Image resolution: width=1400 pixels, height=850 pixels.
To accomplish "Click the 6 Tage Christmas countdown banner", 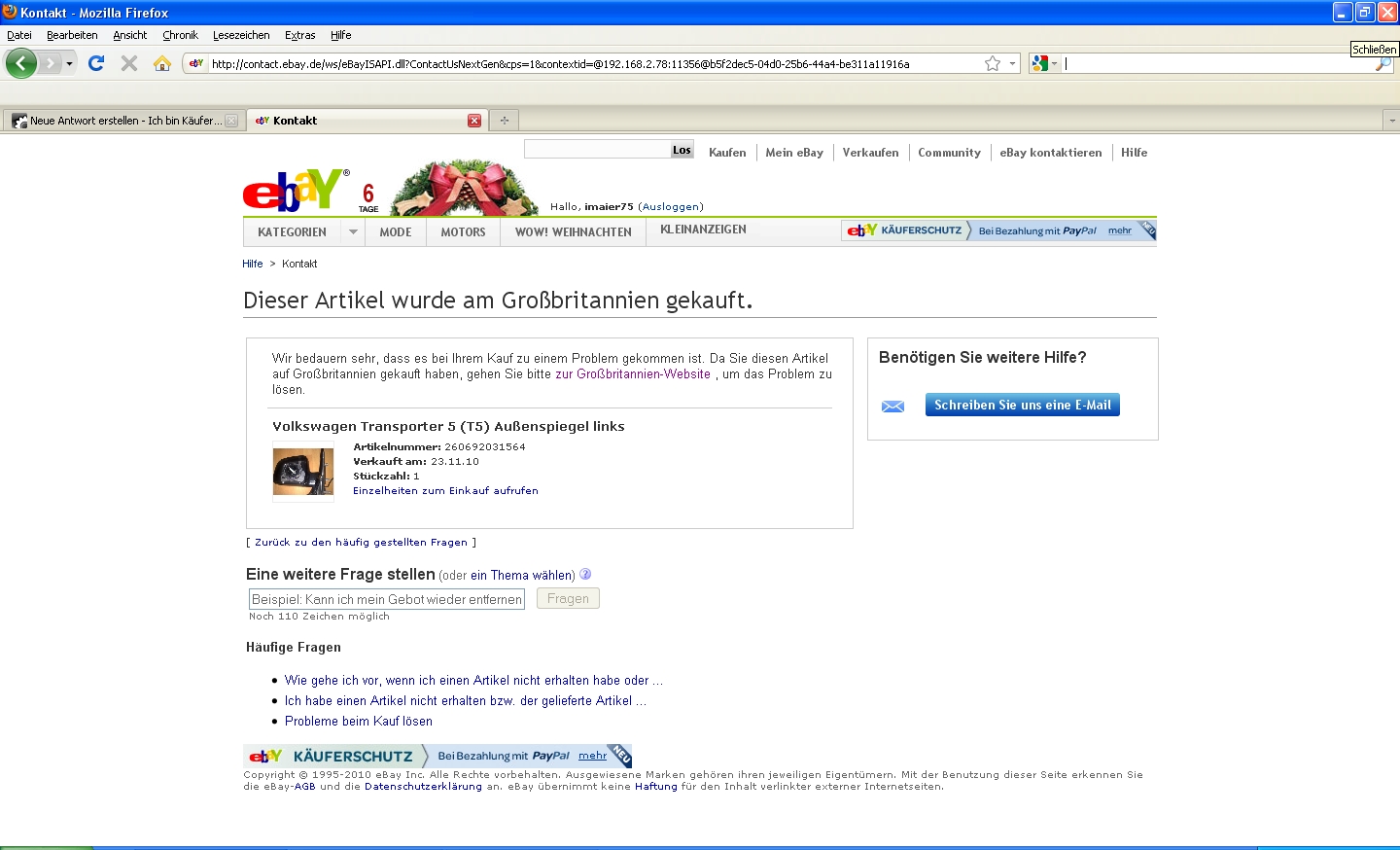I will [x=448, y=190].
